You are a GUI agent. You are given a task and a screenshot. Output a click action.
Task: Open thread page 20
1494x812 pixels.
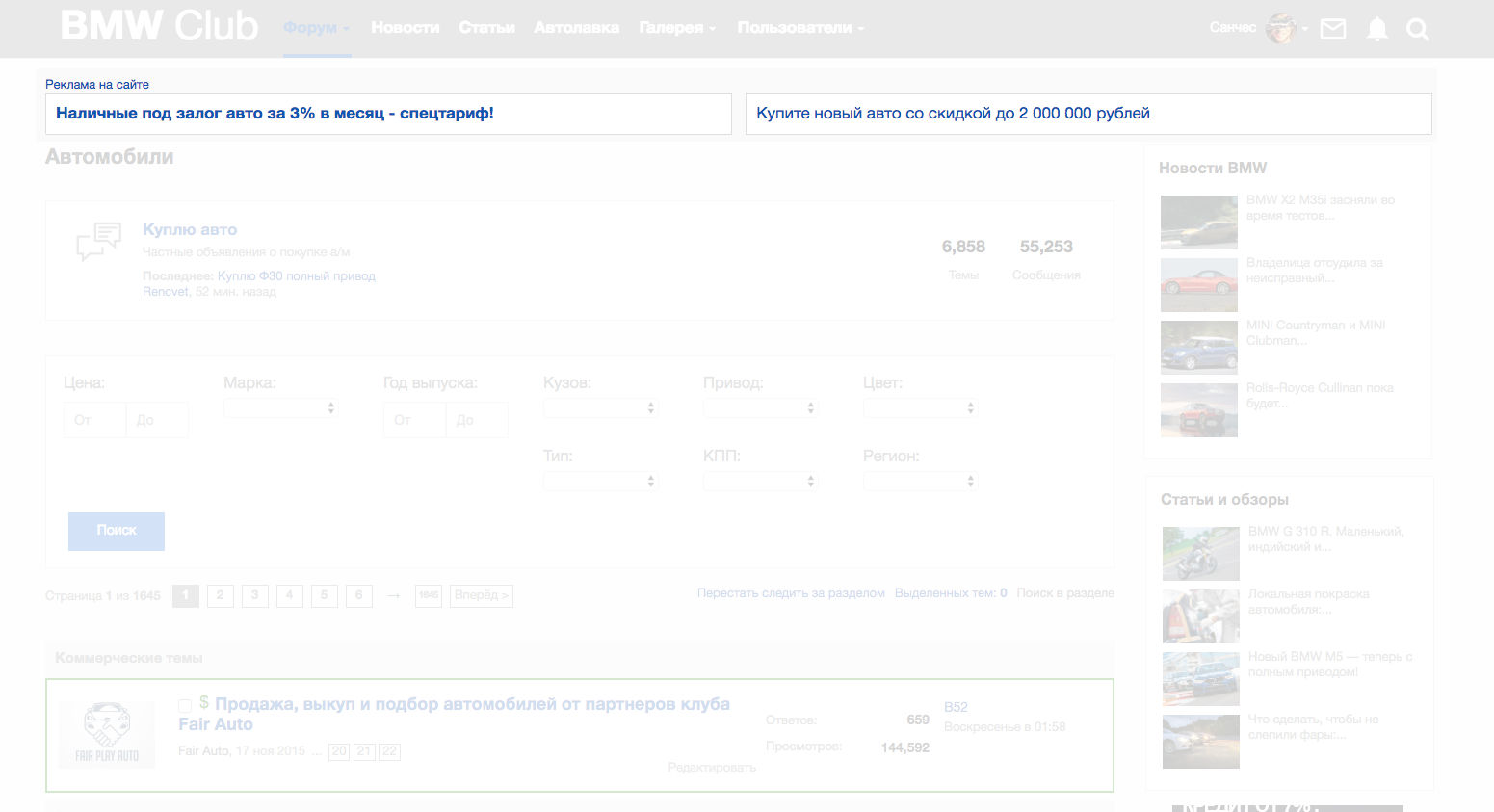[339, 751]
